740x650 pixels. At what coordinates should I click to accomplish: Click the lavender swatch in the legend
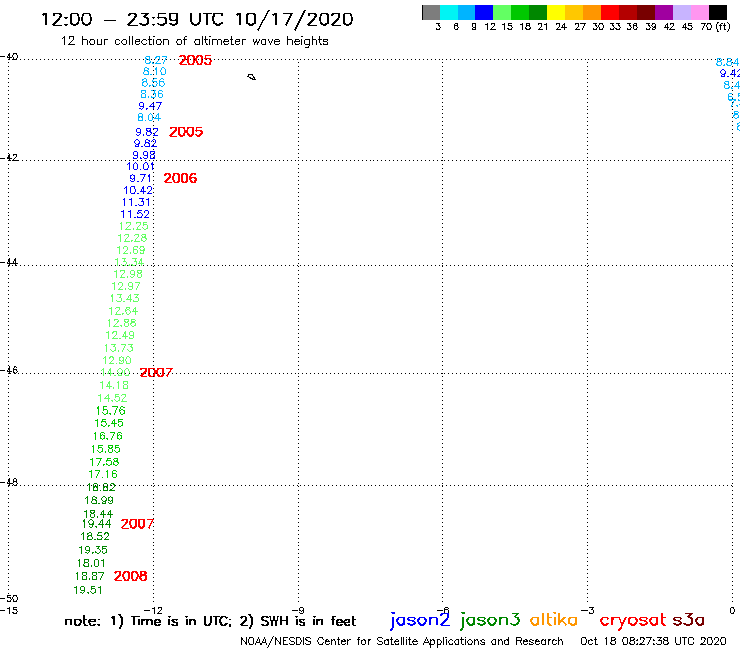682,12
